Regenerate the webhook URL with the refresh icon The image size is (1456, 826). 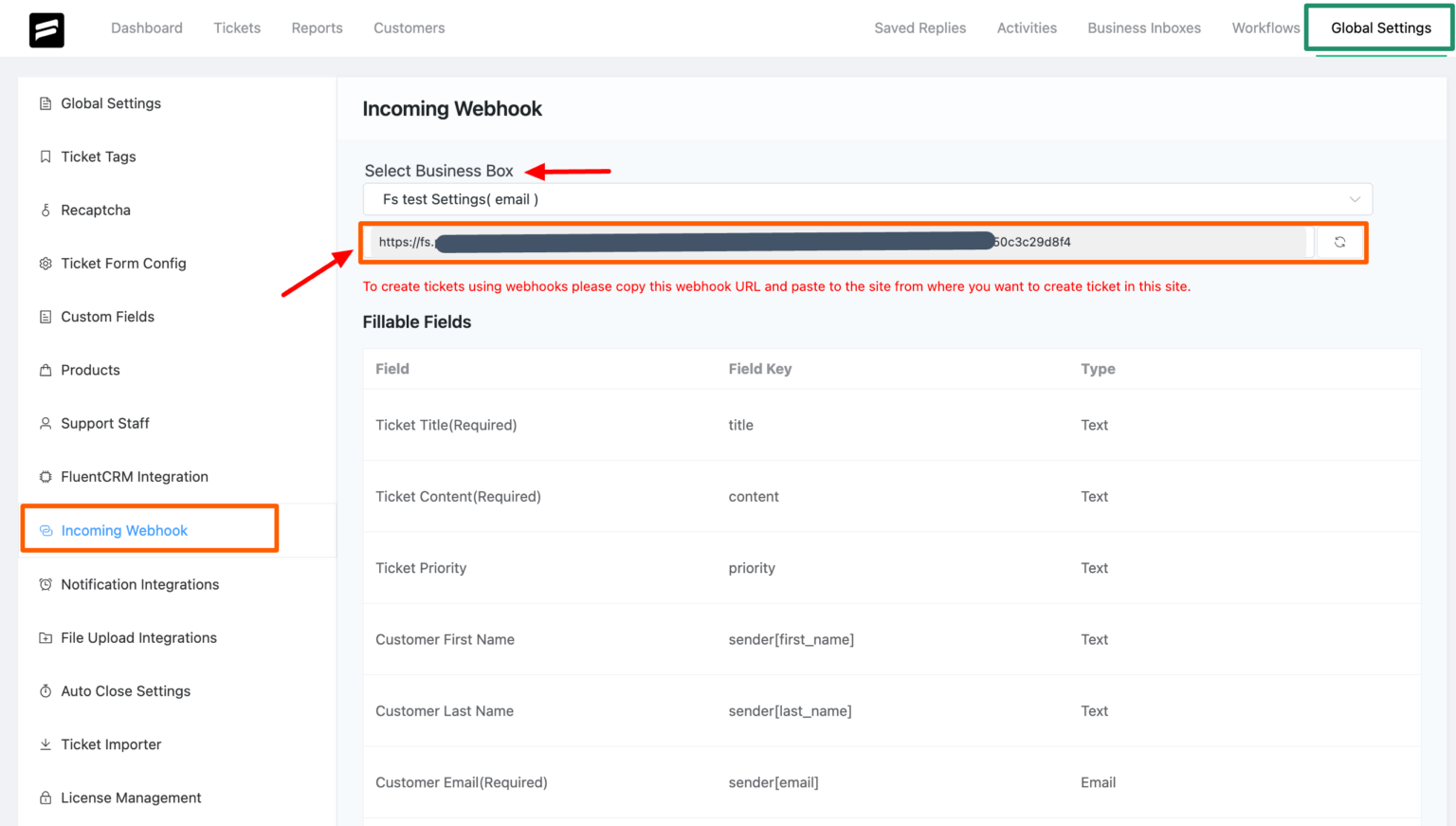(1339, 242)
